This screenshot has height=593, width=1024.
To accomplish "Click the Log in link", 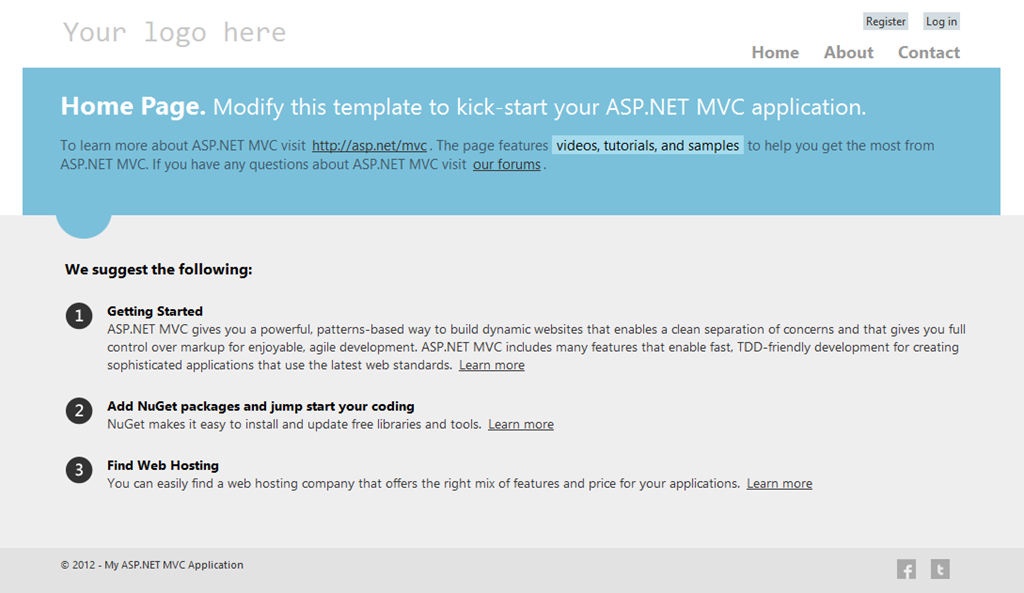I will pos(941,22).
